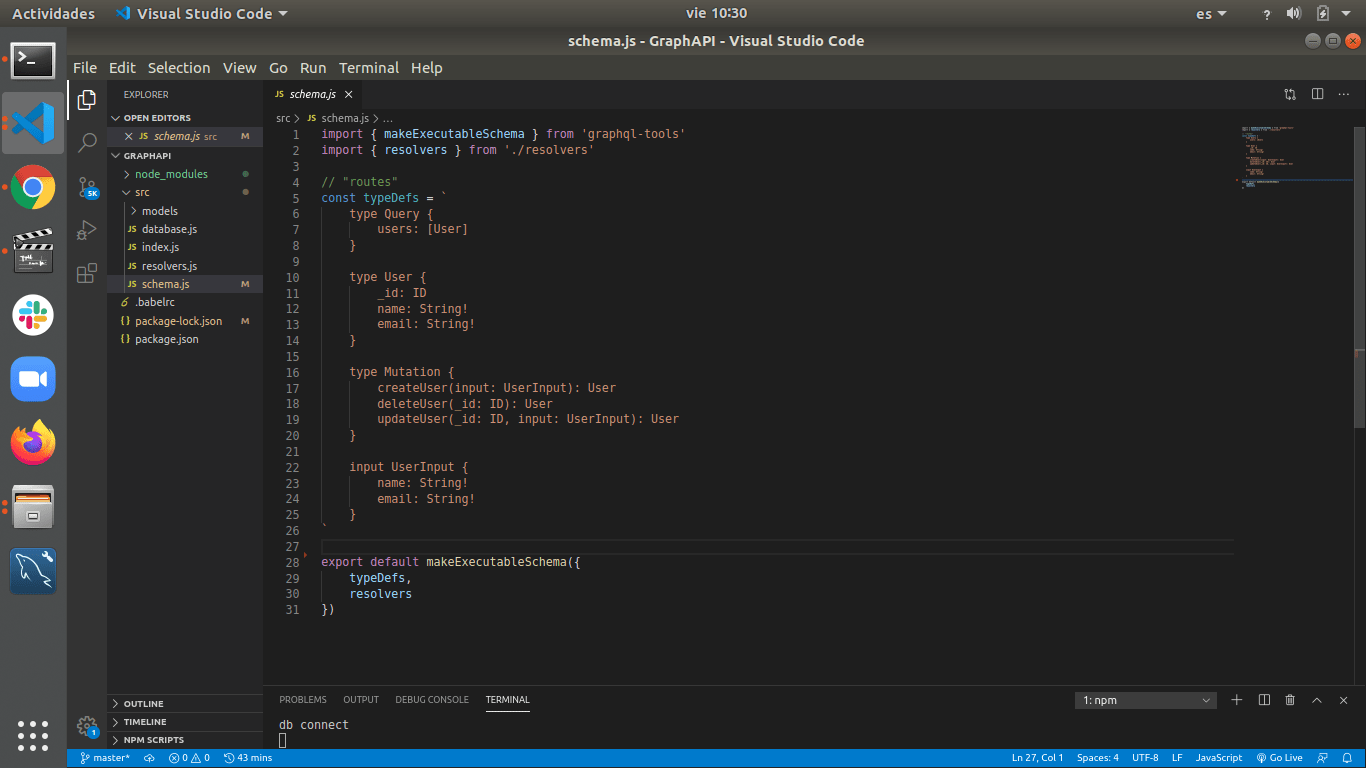Open the Terminal menu in the menu bar

[368, 68]
